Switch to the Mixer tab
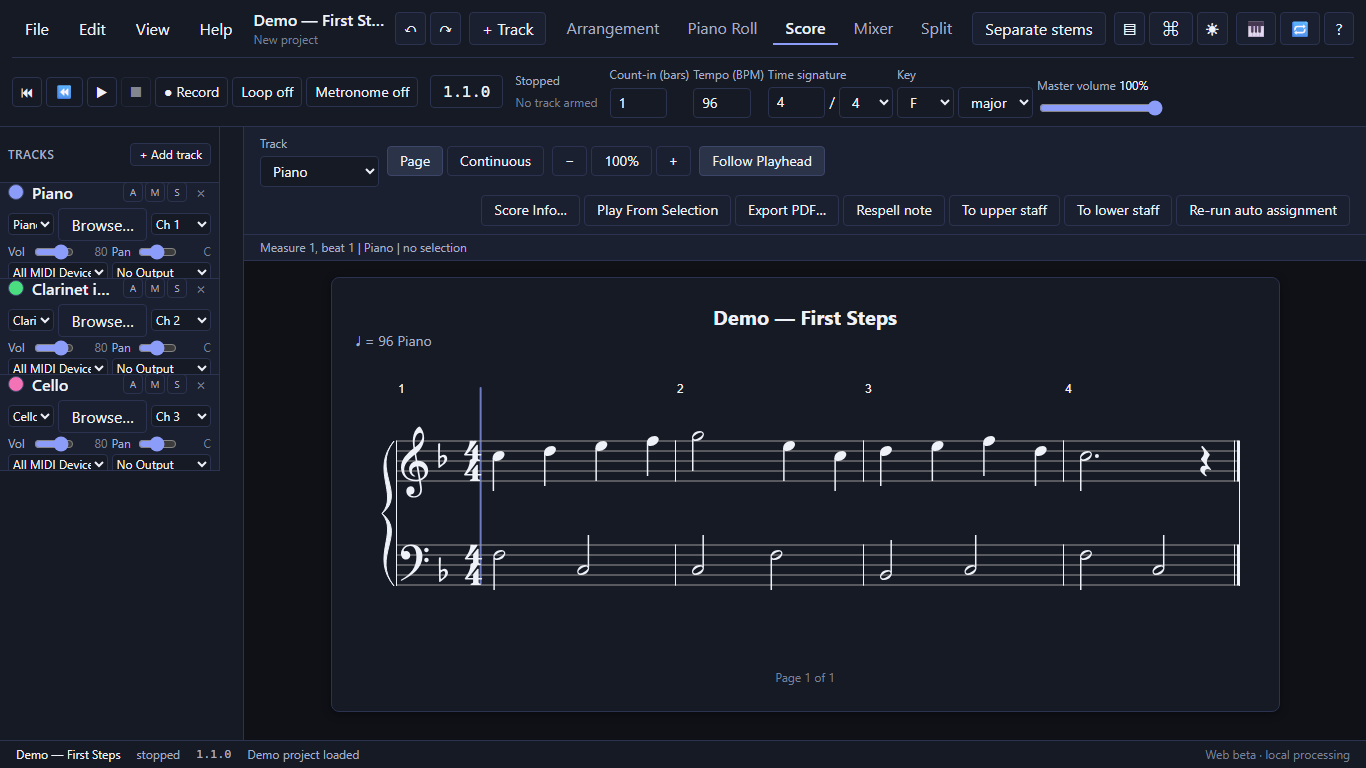The image size is (1366, 768). pyautogui.click(x=873, y=29)
